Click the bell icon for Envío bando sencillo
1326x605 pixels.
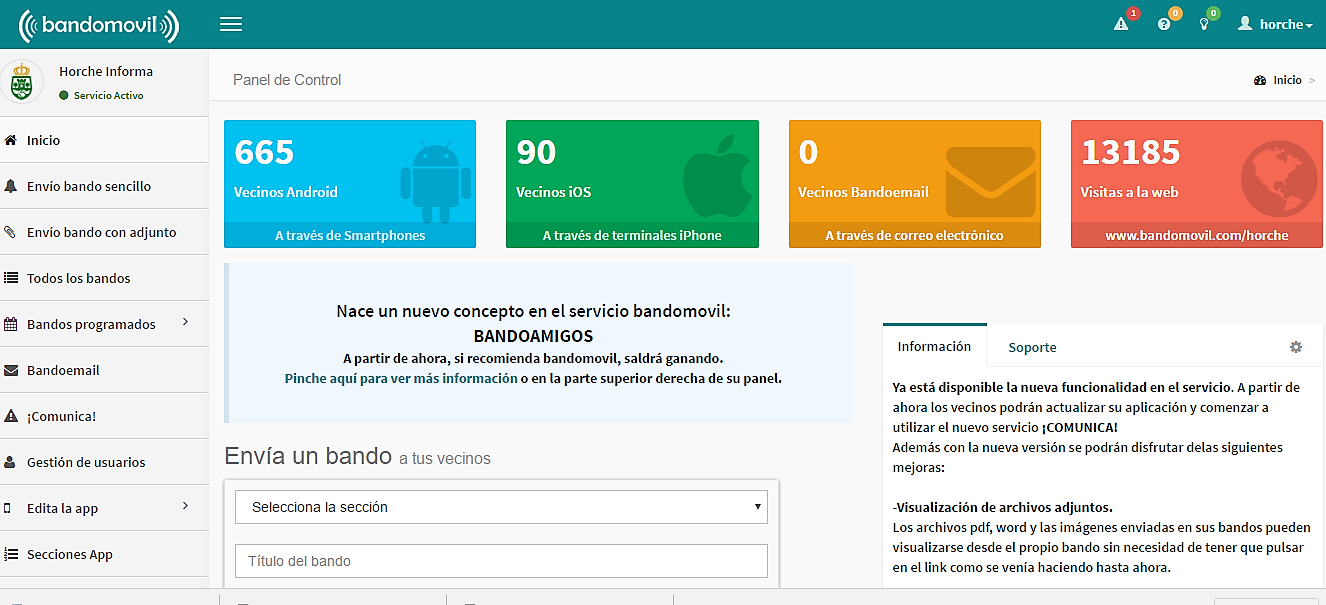[x=11, y=186]
